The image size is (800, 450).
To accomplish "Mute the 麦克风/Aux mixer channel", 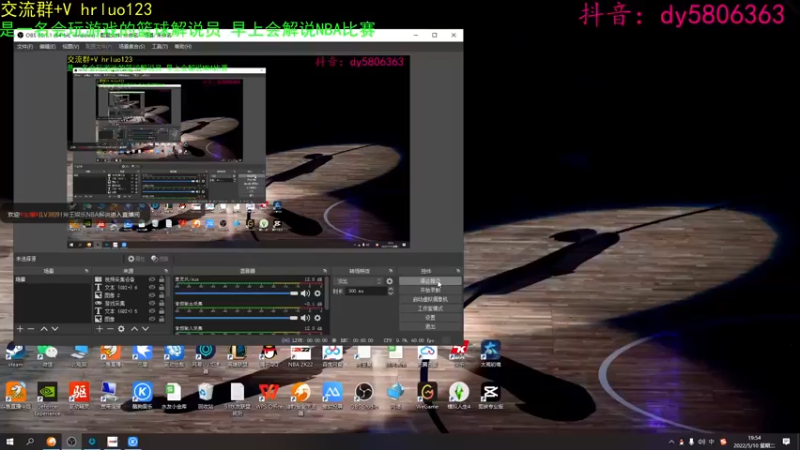I will pos(305,293).
